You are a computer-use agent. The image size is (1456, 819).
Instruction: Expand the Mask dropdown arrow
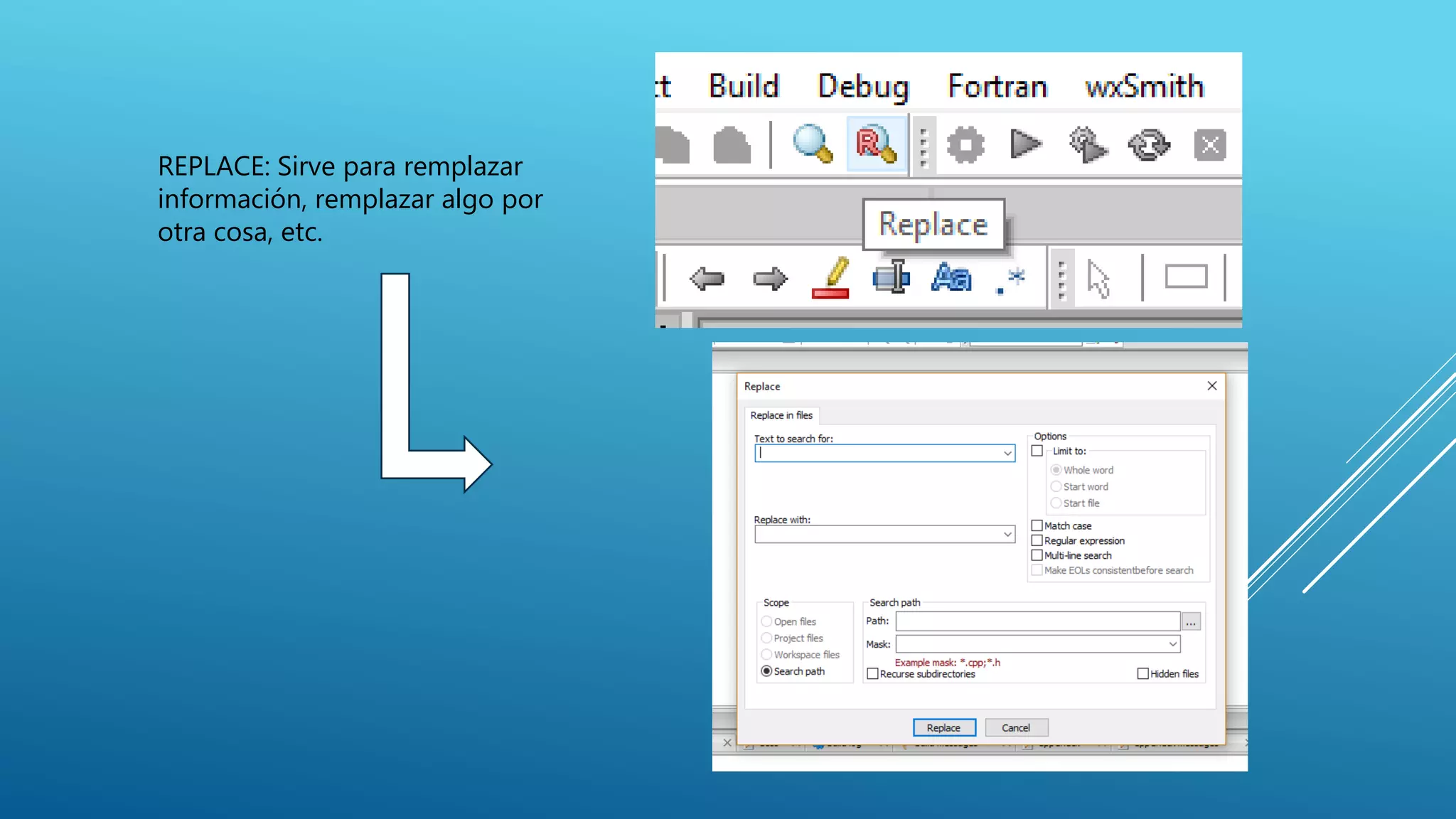click(1172, 644)
